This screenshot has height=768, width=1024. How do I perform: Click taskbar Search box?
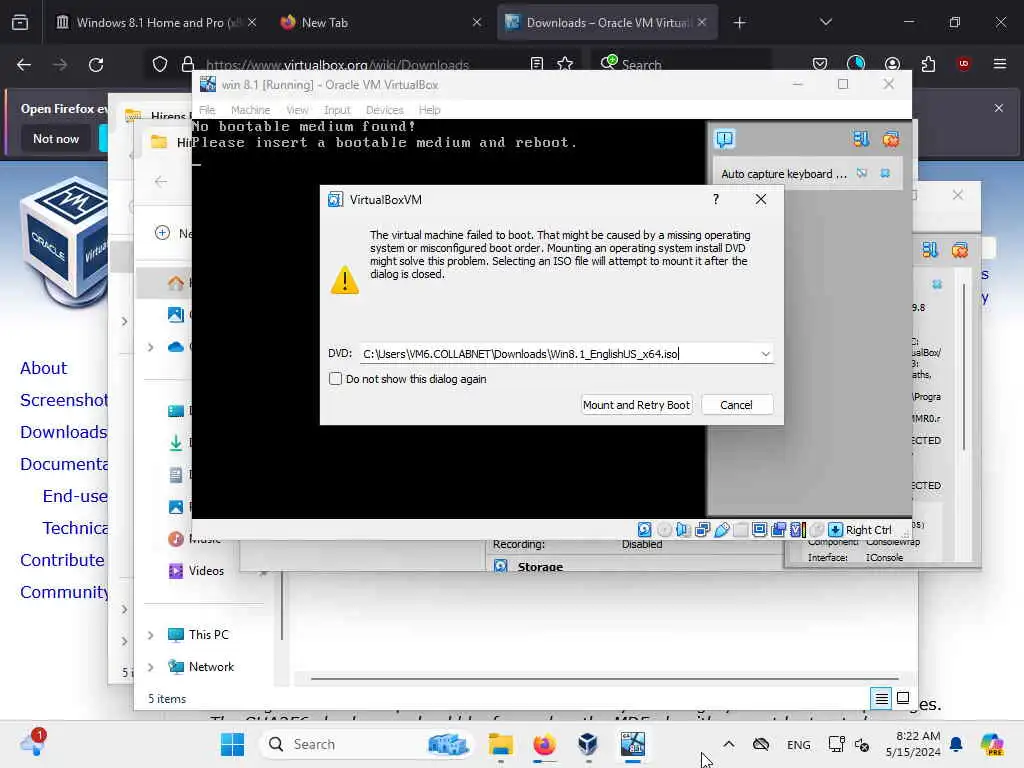[366, 744]
